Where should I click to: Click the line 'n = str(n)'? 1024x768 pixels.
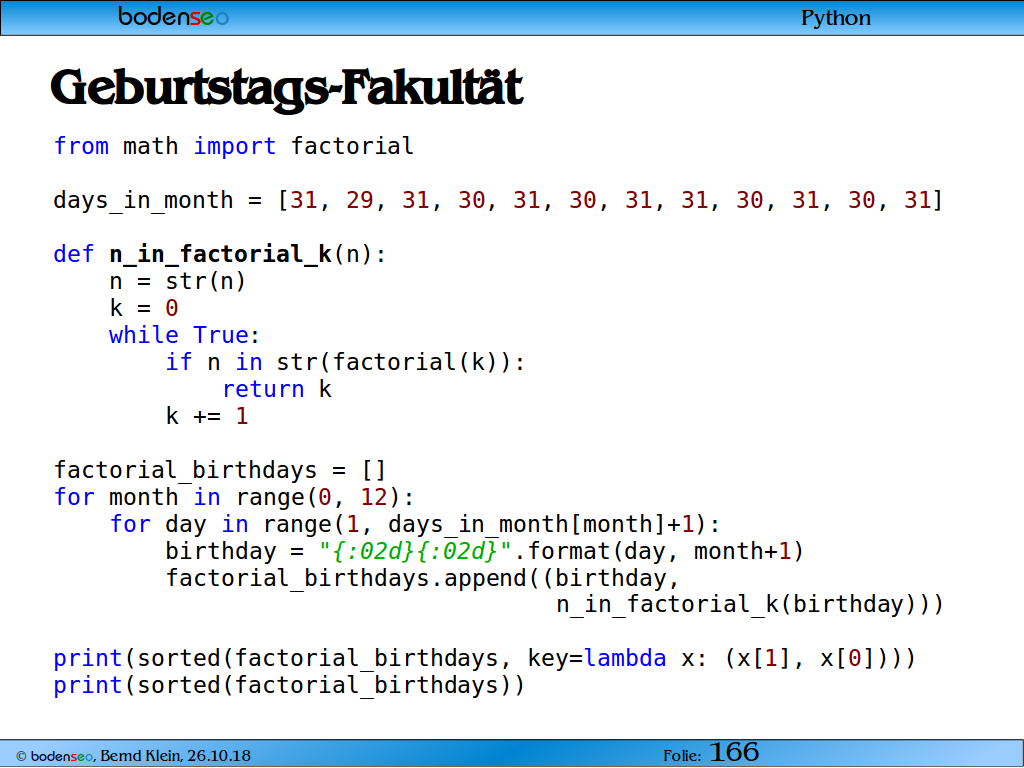pyautogui.click(x=177, y=281)
